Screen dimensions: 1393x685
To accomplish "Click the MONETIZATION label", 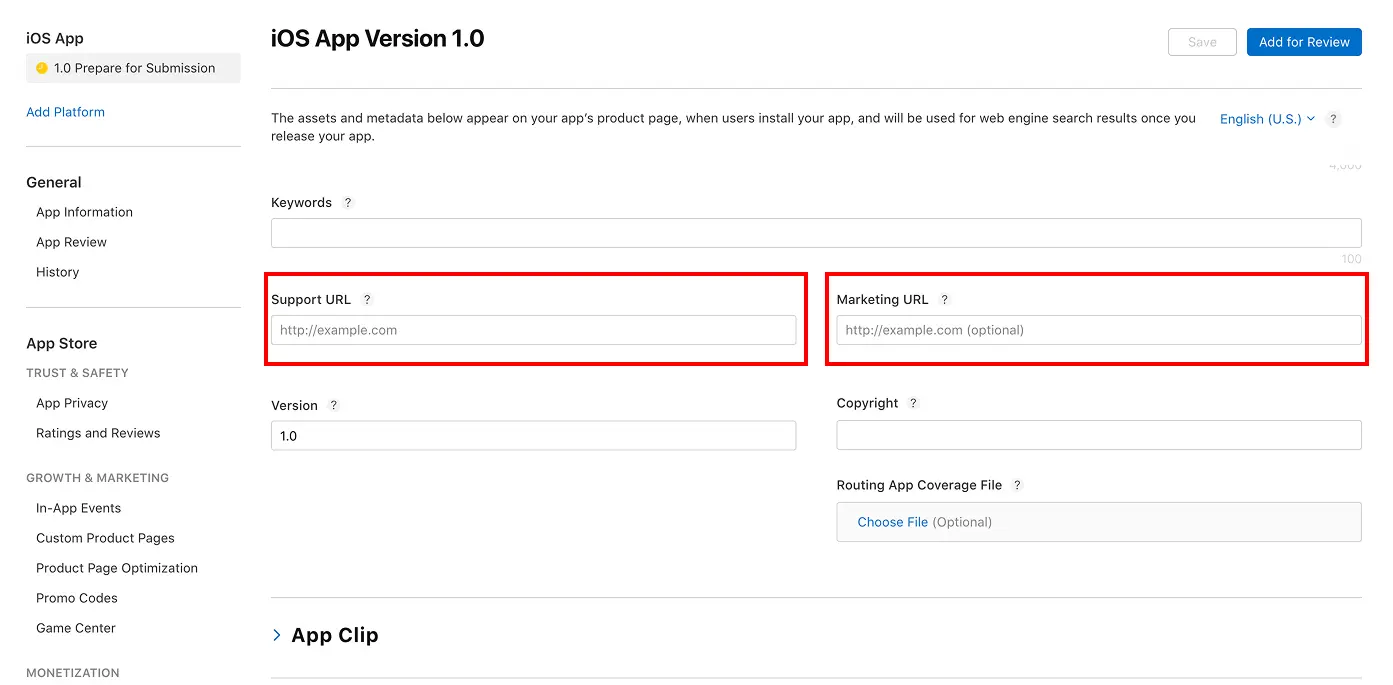I will (x=73, y=673).
